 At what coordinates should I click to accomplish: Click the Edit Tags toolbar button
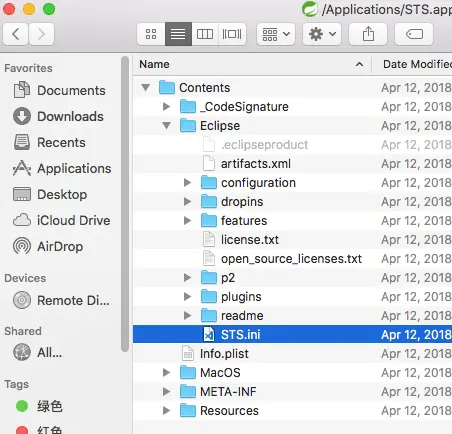click(414, 34)
